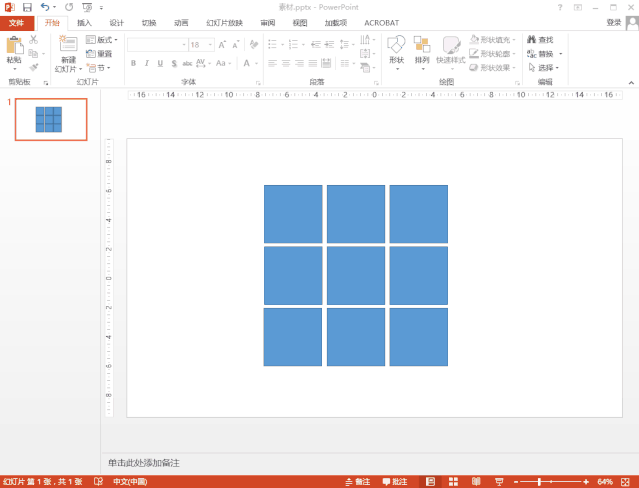Center align text
The image size is (639, 488).
(286, 63)
